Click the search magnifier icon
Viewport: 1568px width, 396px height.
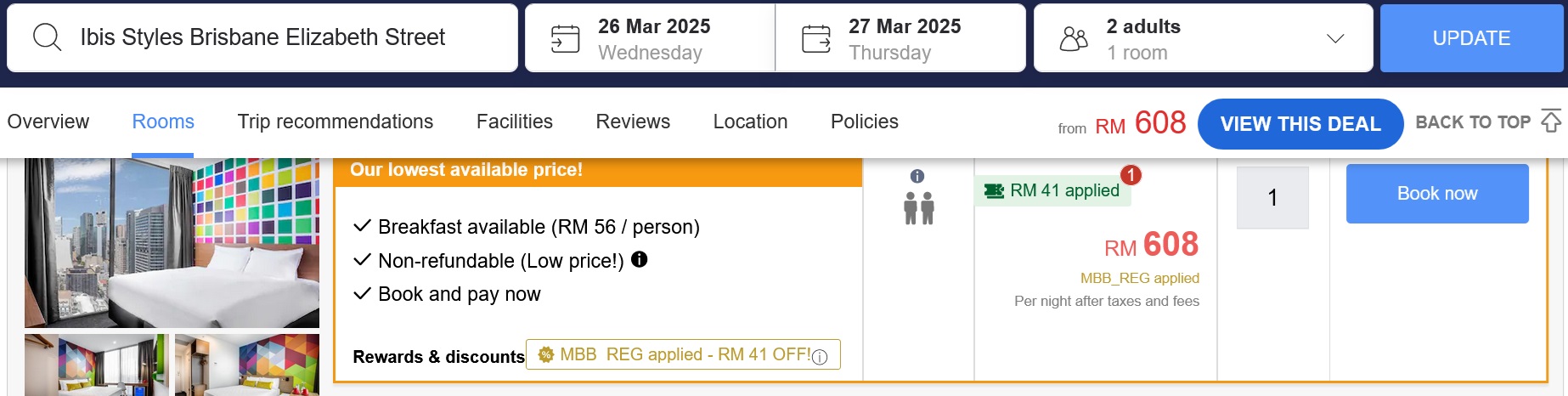(47, 37)
